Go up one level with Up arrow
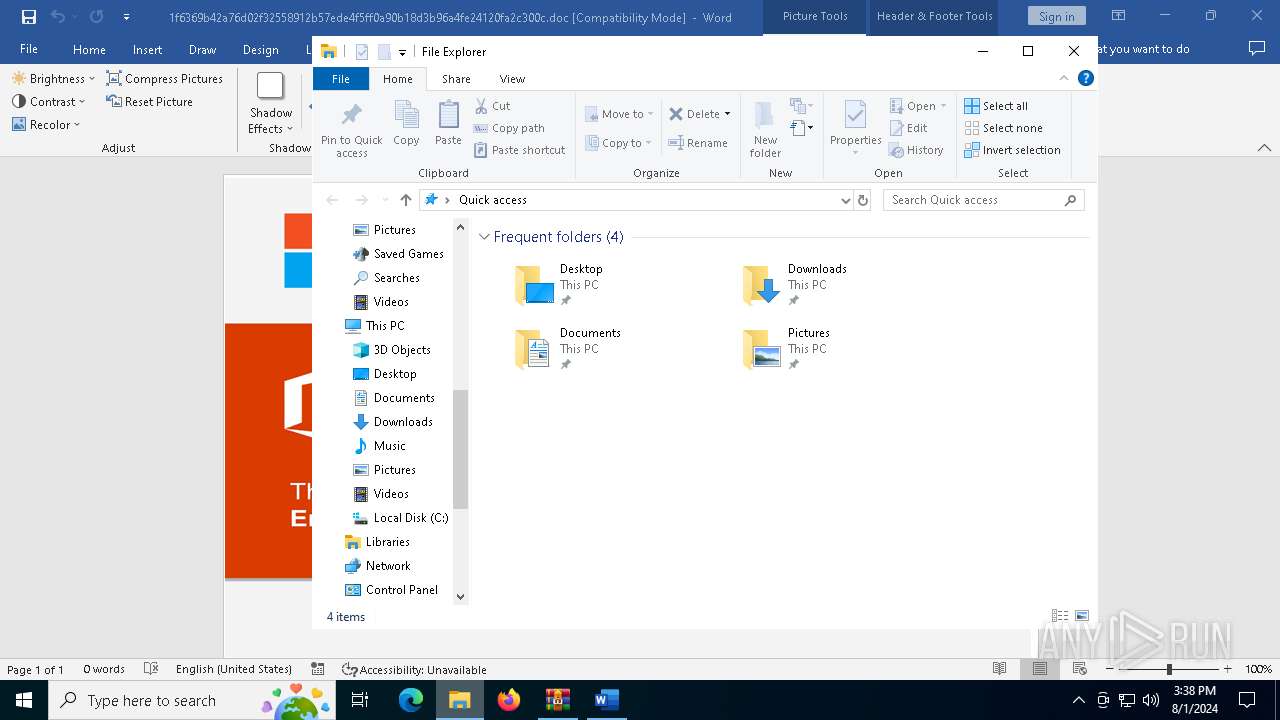Screen dimensions: 1280x720 (x=405, y=200)
